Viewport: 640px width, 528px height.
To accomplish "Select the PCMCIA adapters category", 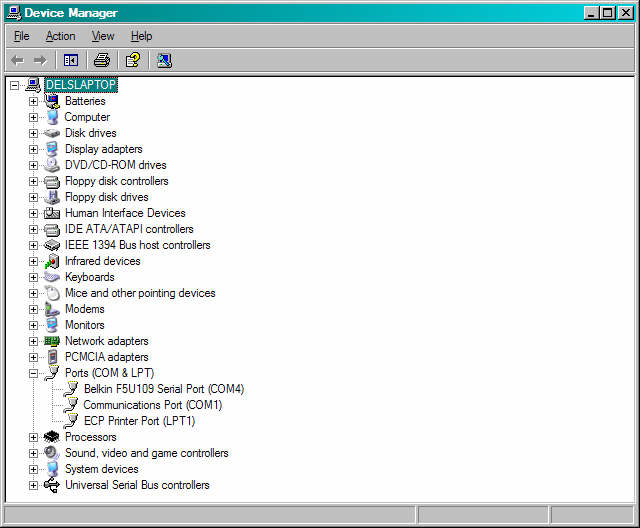I will point(106,357).
